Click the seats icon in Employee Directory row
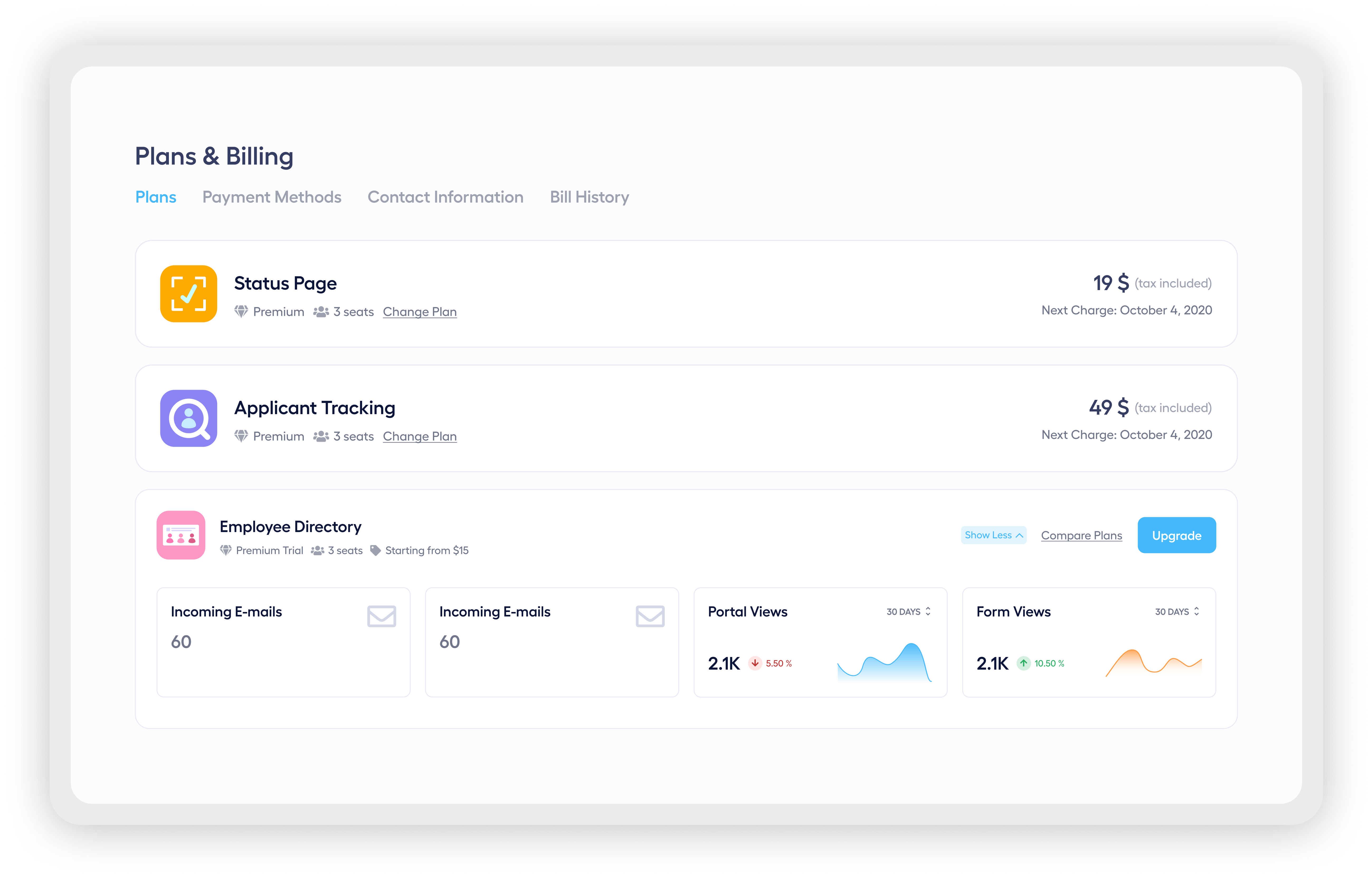The width and height of the screenshot is (1372, 878). coord(317,550)
